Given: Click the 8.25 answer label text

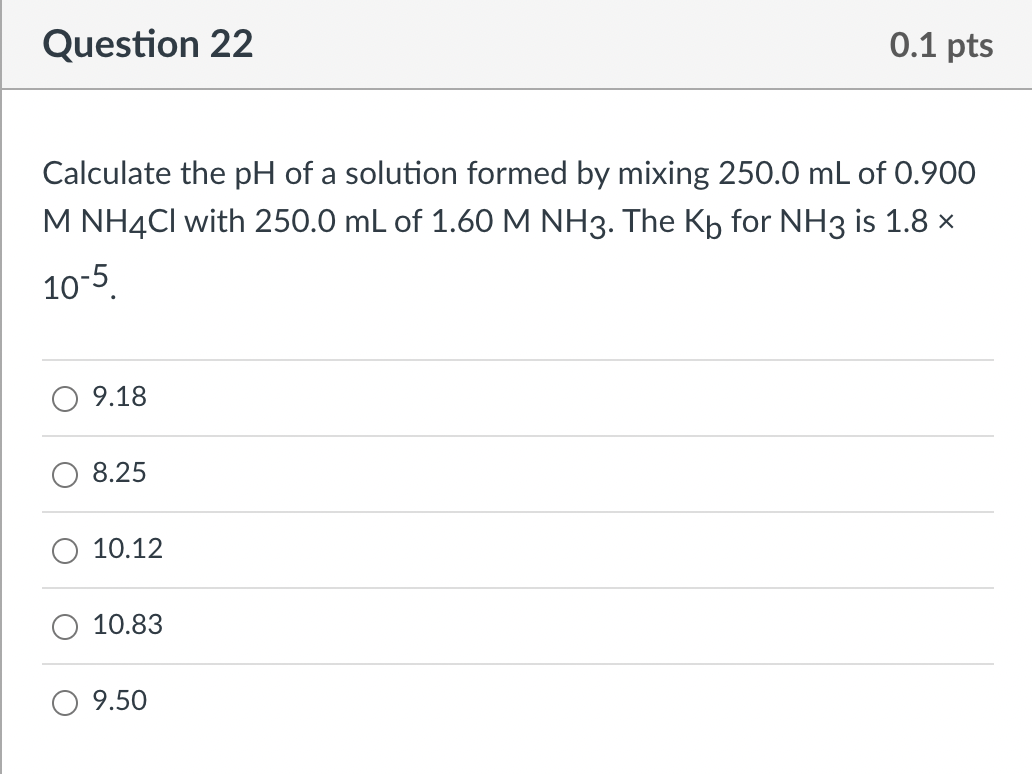Looking at the screenshot, I should pos(119,473).
